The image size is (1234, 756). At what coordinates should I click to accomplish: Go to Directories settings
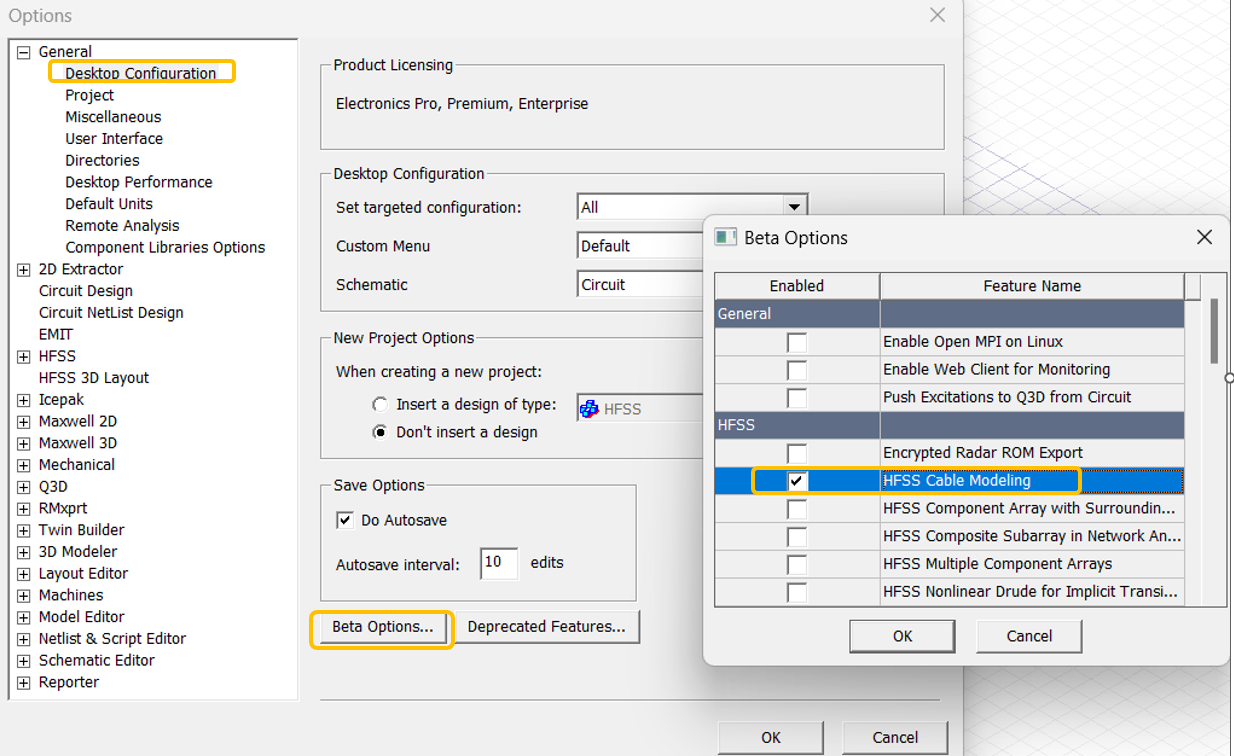[102, 161]
